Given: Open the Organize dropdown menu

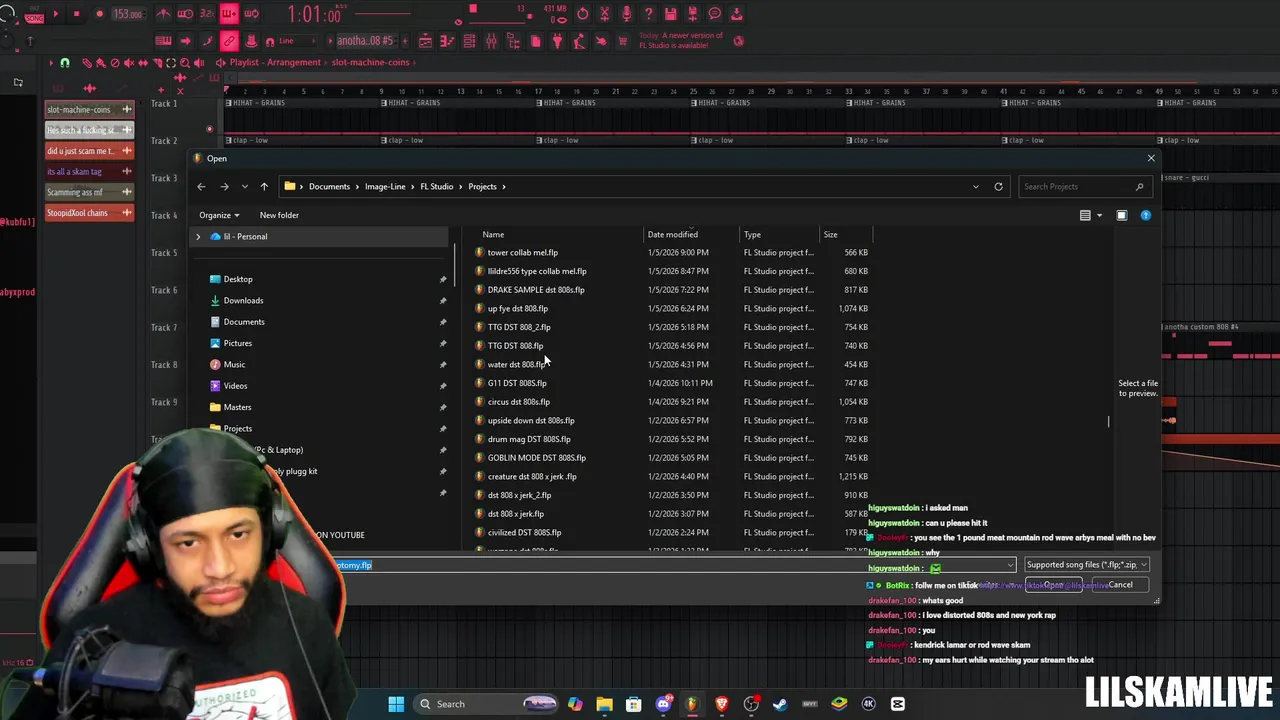Looking at the screenshot, I should (219, 215).
